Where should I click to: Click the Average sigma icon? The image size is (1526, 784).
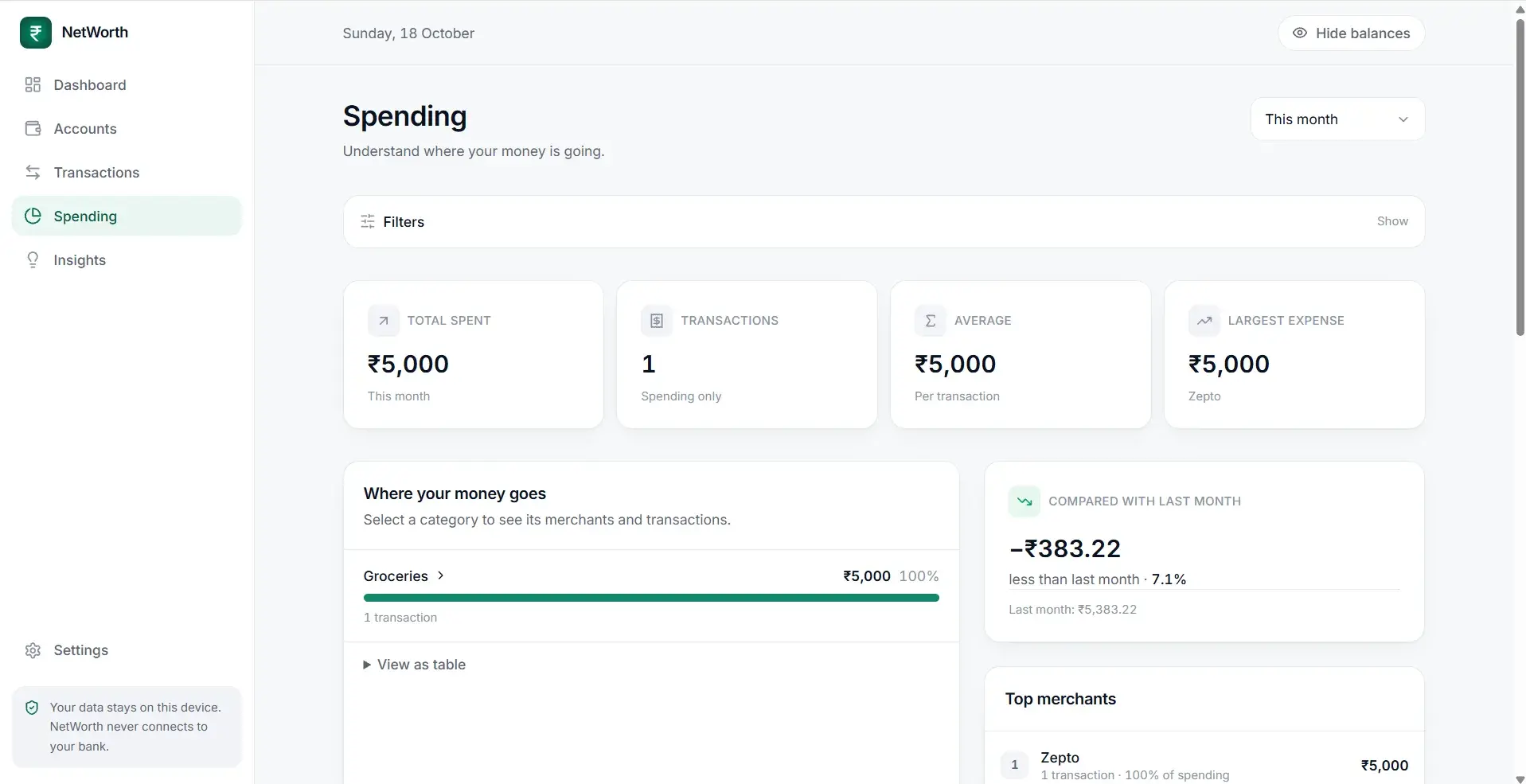pos(931,321)
